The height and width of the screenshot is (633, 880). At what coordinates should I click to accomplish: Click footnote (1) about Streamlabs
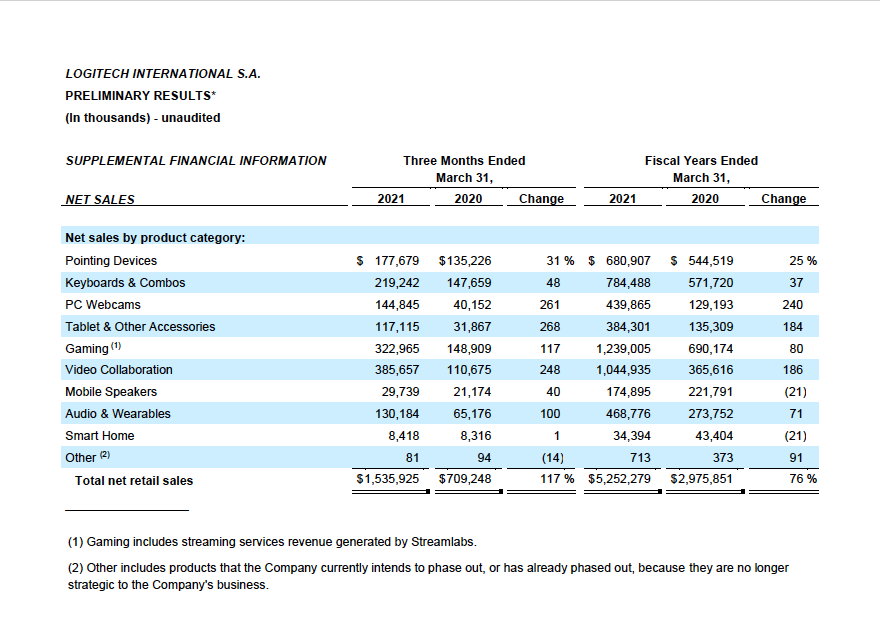pos(272,542)
